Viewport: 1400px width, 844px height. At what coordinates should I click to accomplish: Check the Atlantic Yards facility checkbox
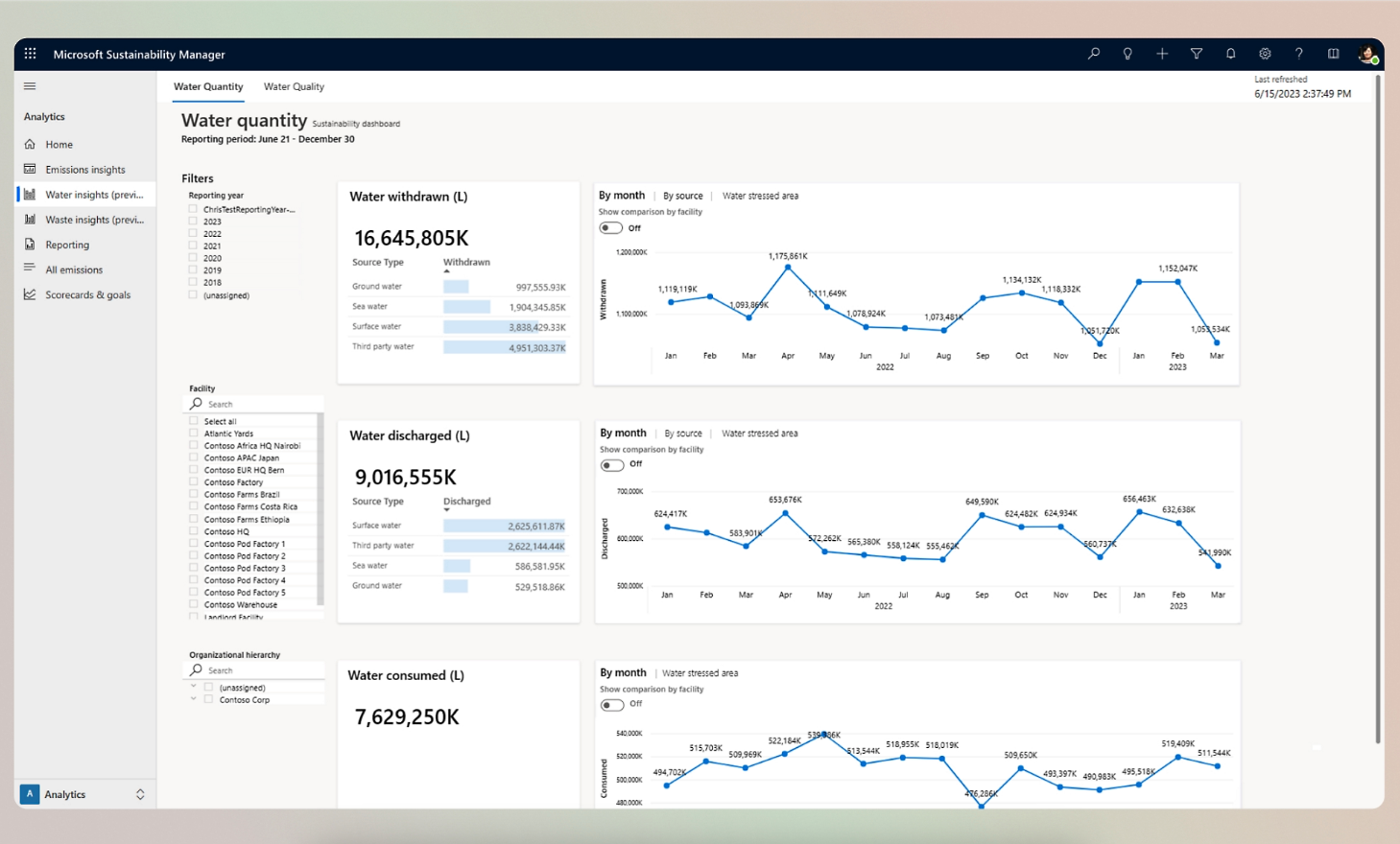point(194,434)
